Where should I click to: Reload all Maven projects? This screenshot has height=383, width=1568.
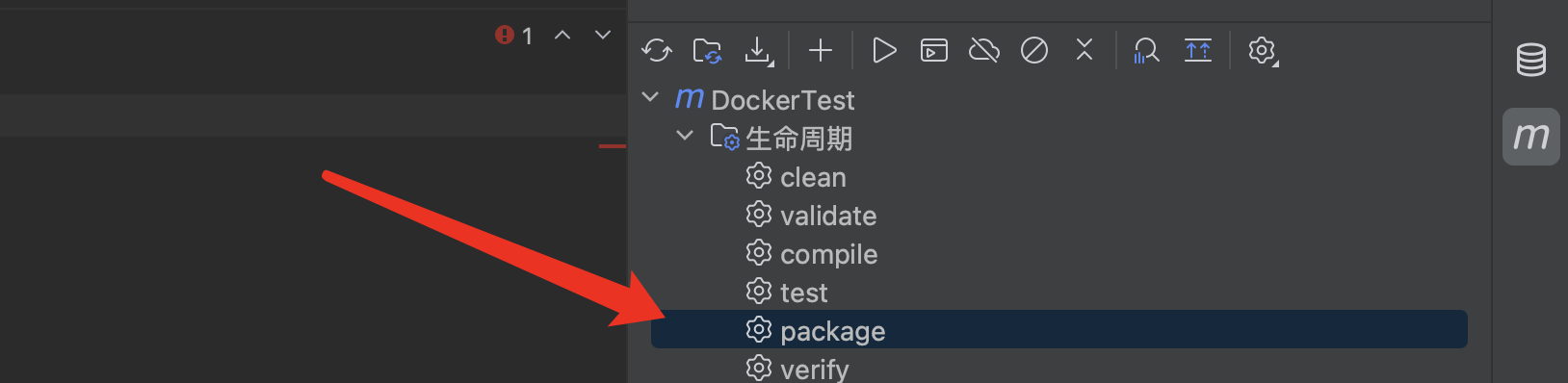pyautogui.click(x=657, y=50)
